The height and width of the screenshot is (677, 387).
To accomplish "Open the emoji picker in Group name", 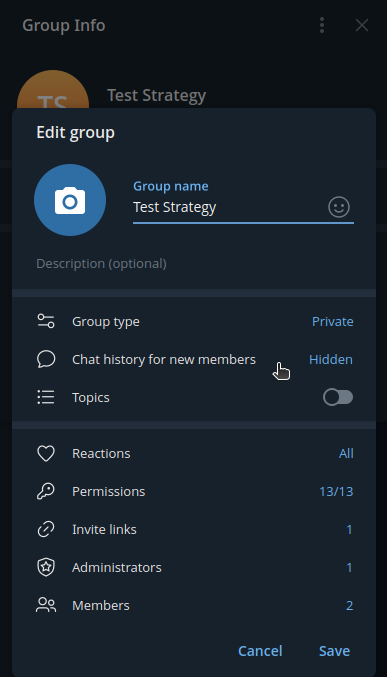I will click(x=339, y=207).
